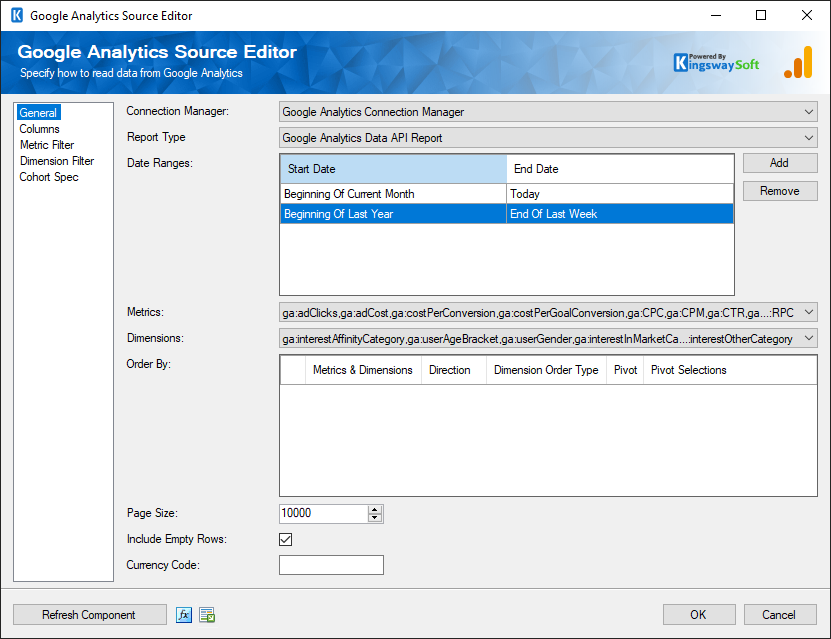
Task: Click the Pivot column header
Action: click(x=625, y=370)
